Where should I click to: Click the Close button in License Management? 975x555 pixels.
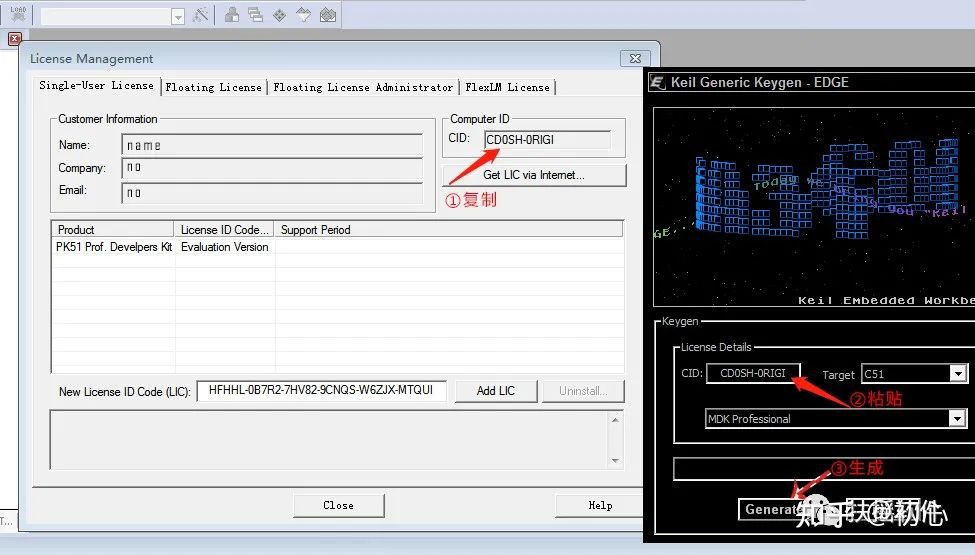point(338,506)
